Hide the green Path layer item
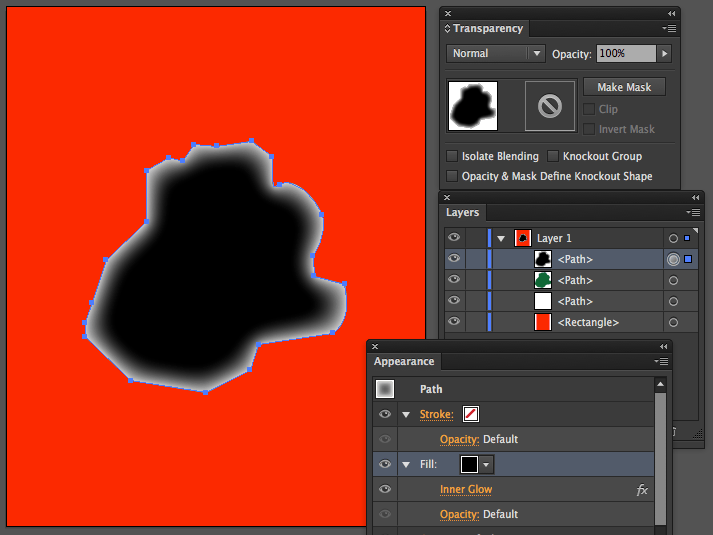This screenshot has height=535, width=713. pyautogui.click(x=454, y=279)
